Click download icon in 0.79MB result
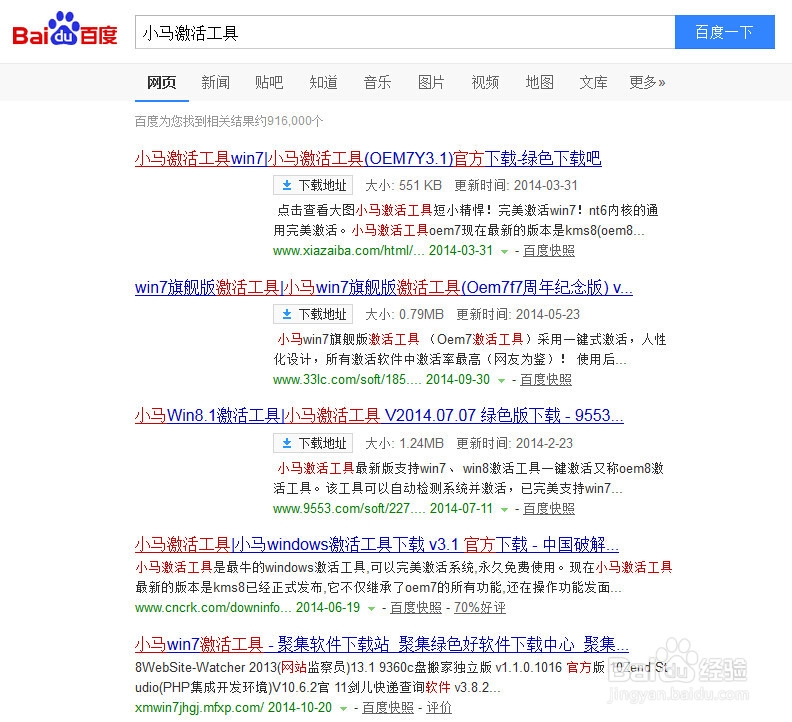This screenshot has height=722, width=792. click(x=287, y=314)
